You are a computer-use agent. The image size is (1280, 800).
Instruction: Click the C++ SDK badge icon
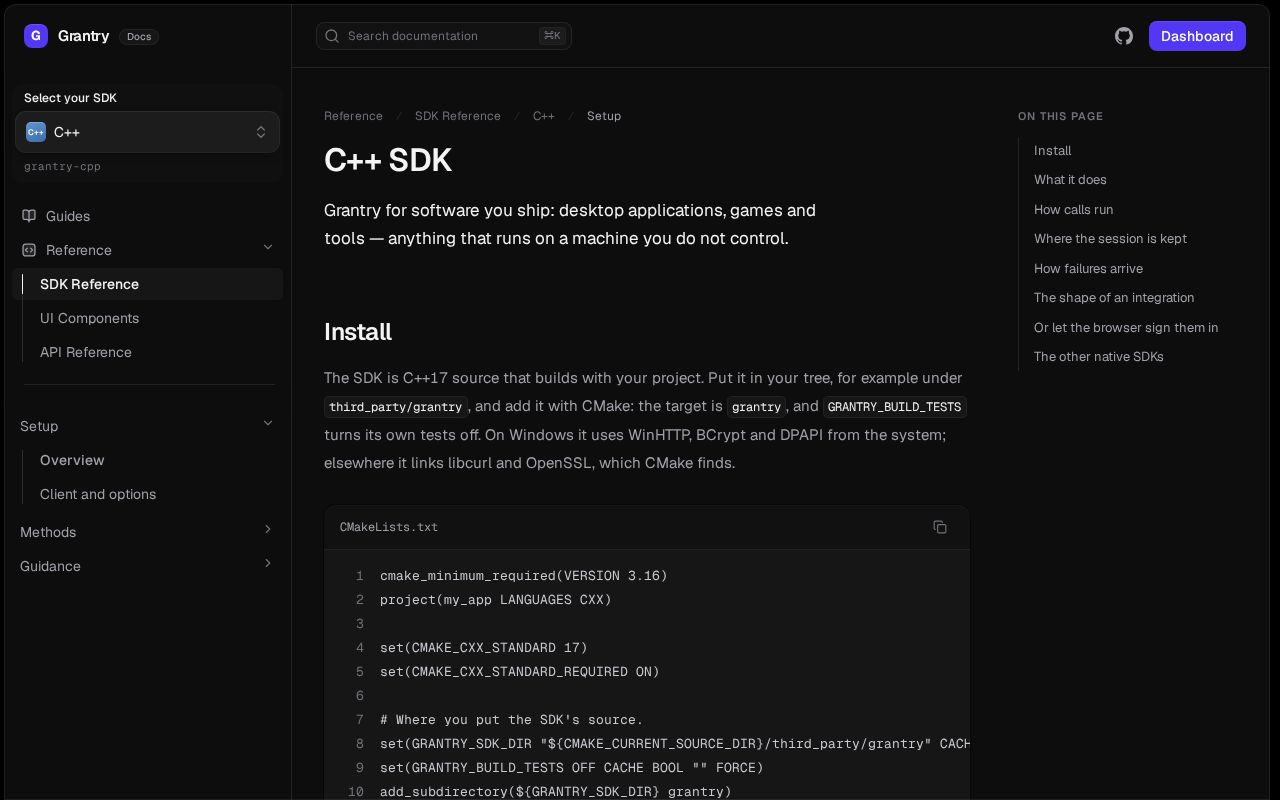point(36,132)
